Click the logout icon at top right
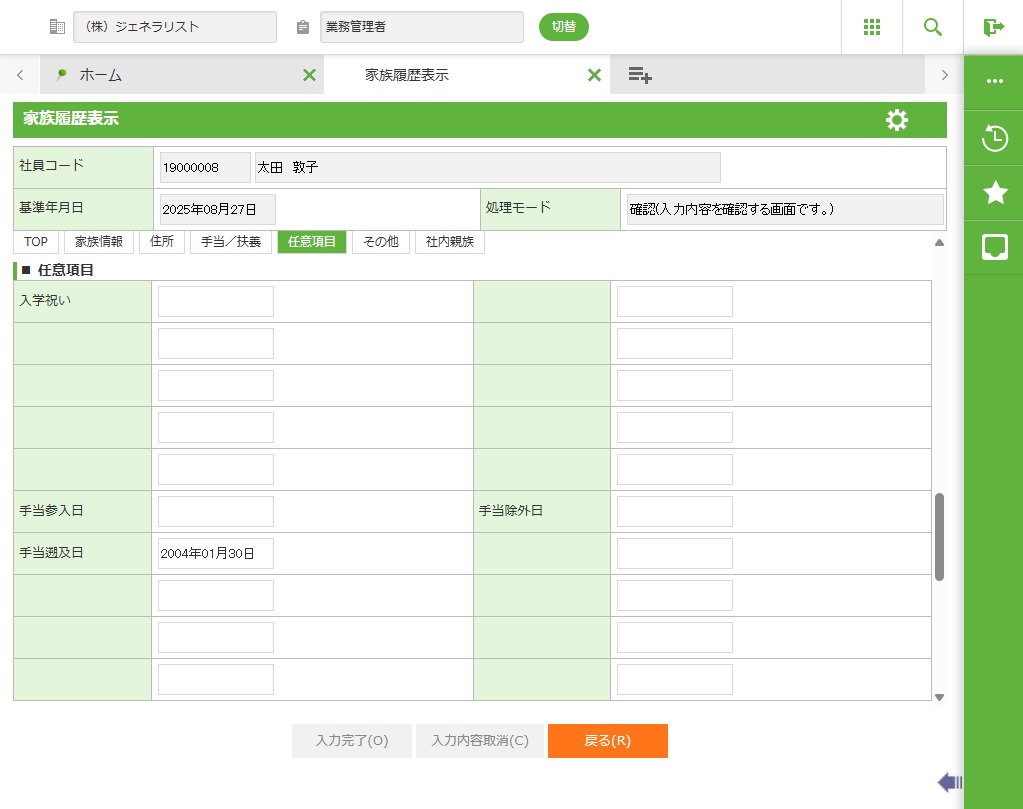The width and height of the screenshot is (1023, 809). (x=993, y=27)
